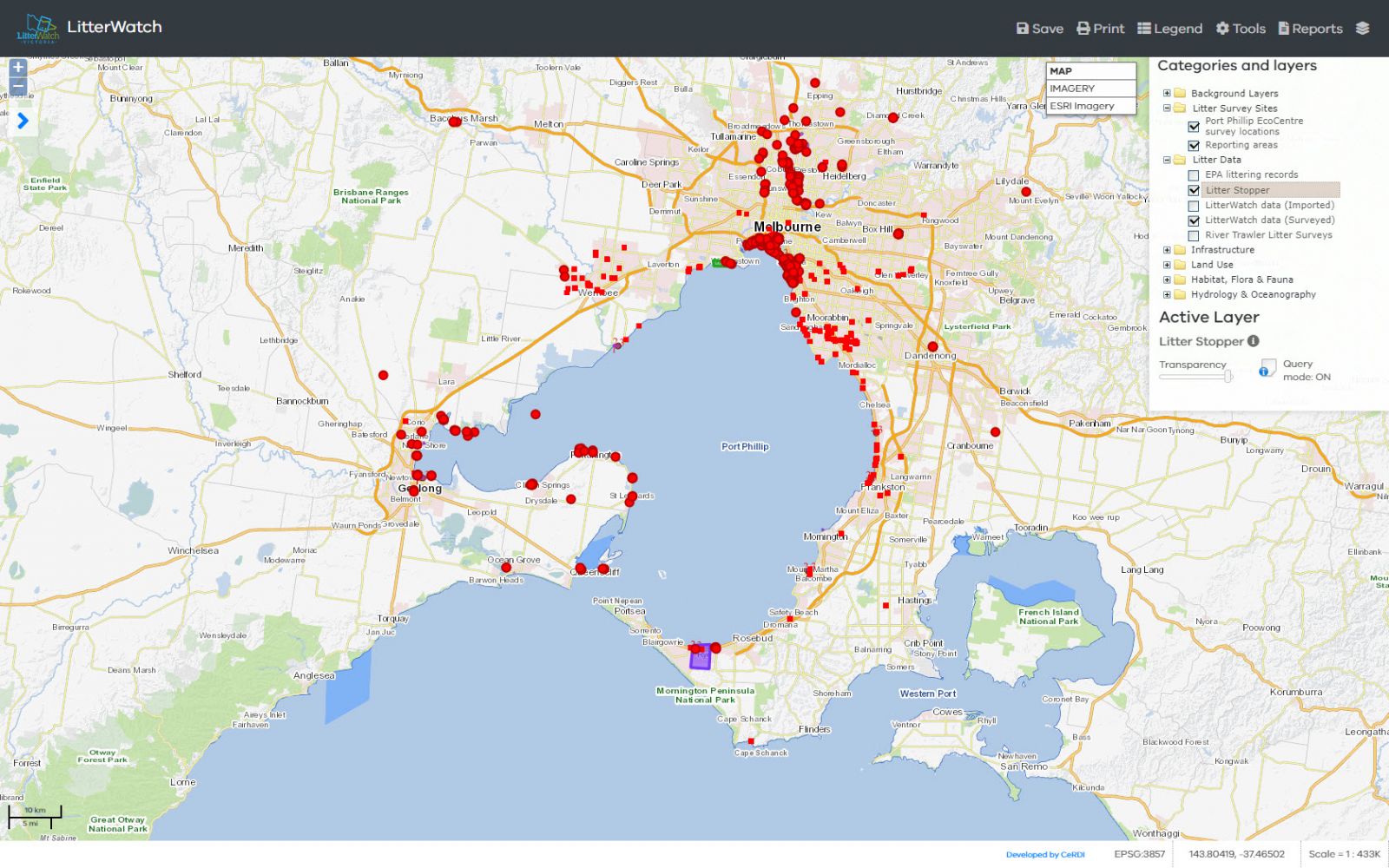The width and height of the screenshot is (1389, 868).
Task: Enable the EPA littering records layer
Action: click(1194, 175)
